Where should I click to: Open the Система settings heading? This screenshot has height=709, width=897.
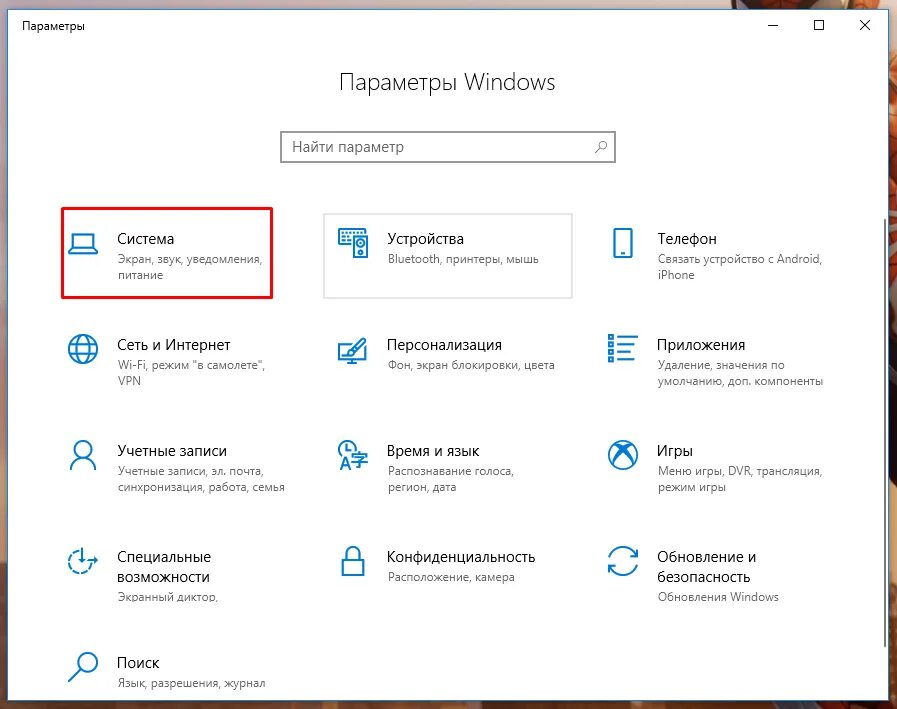click(145, 239)
